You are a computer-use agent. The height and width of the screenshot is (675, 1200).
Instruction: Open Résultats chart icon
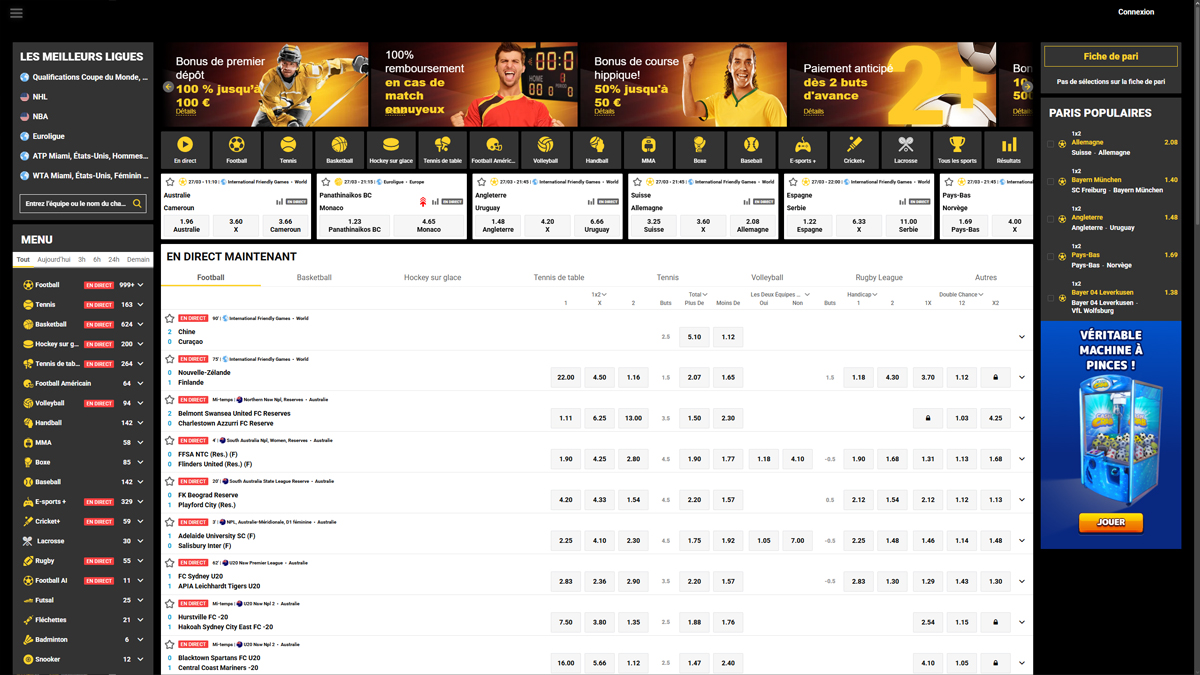(1009, 145)
